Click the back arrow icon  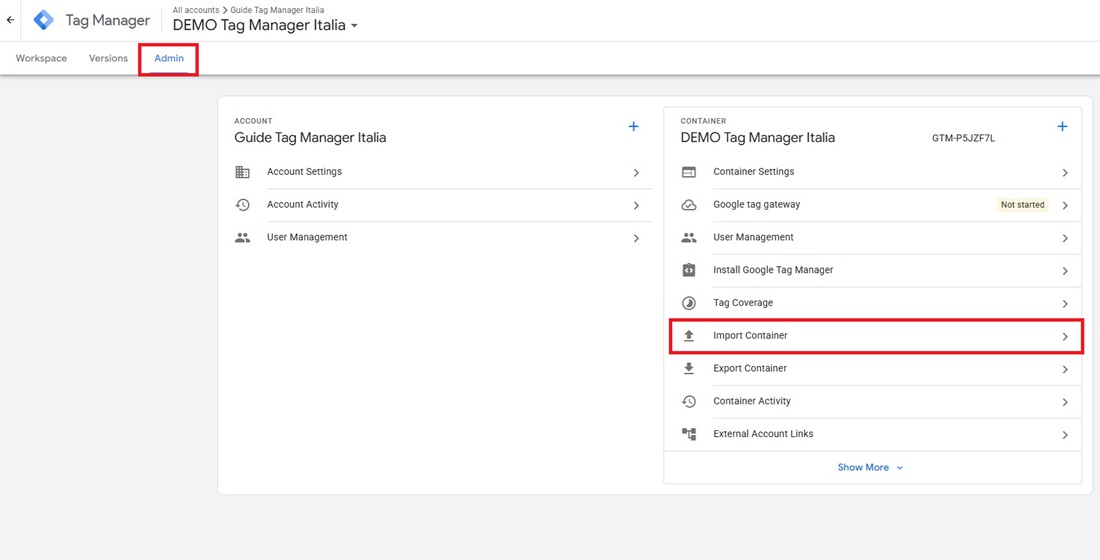tap(10, 20)
